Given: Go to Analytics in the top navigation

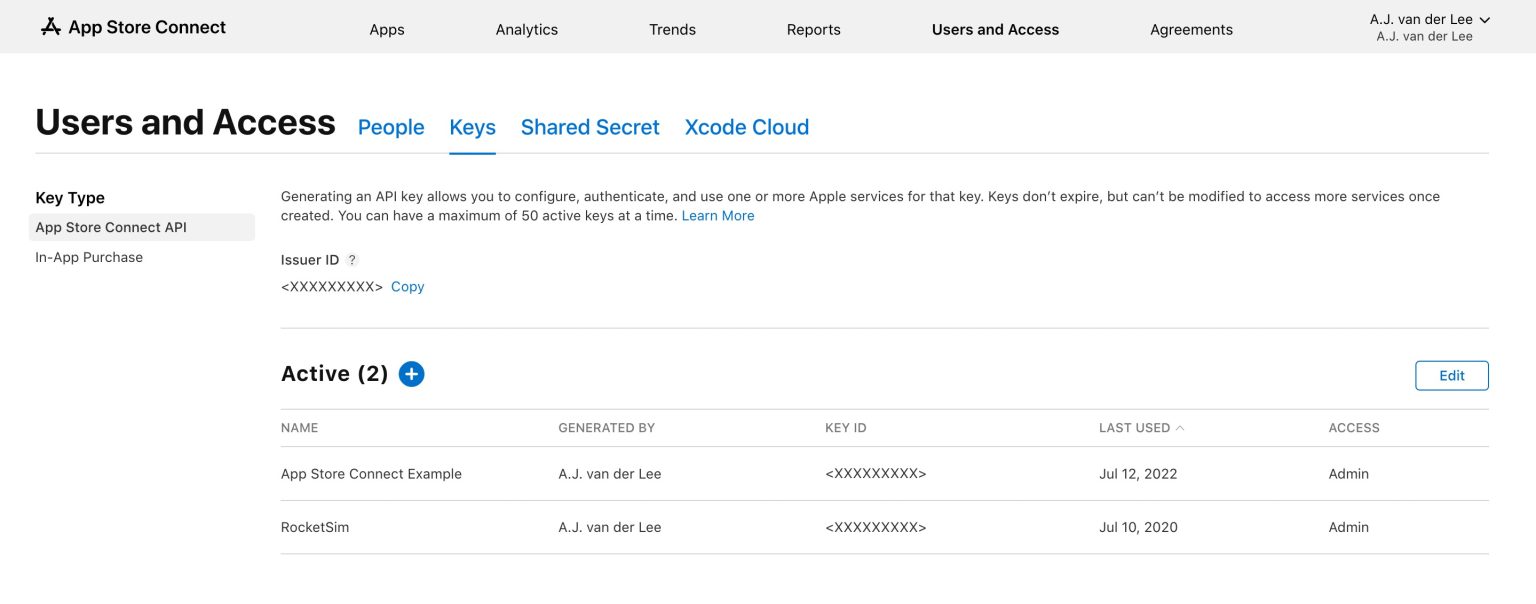Looking at the screenshot, I should pos(526,29).
